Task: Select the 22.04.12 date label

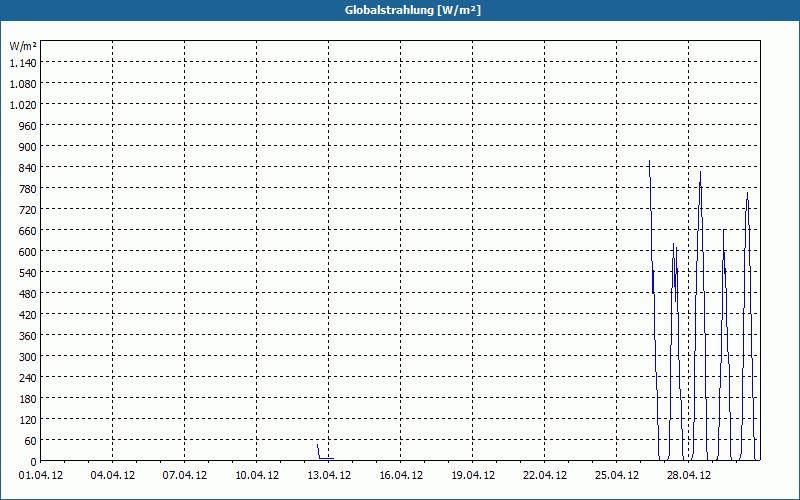Action: click(x=544, y=476)
